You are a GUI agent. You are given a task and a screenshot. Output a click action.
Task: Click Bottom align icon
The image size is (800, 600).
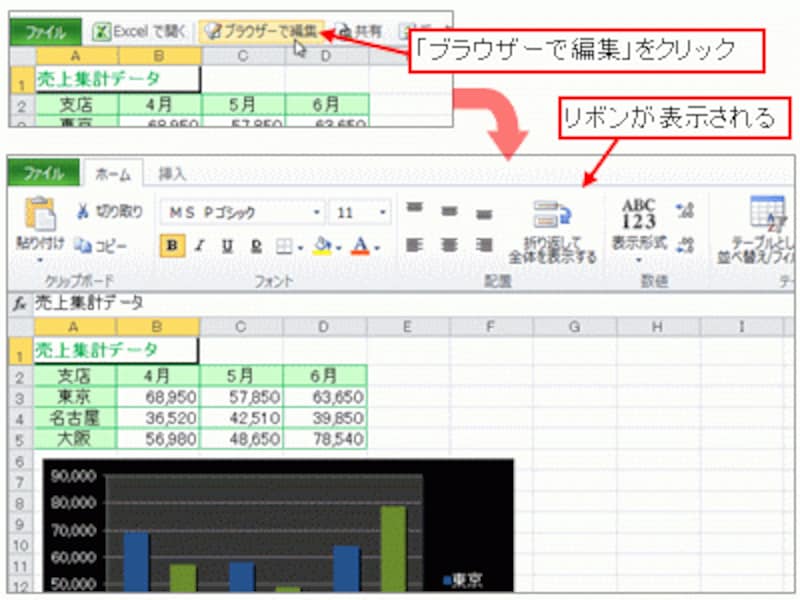coord(484,214)
